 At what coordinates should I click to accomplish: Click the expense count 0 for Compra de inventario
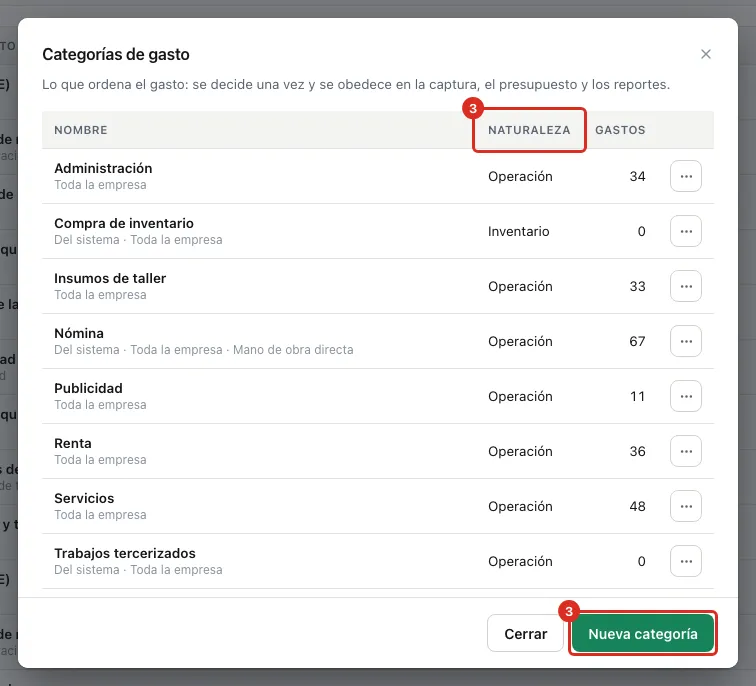point(641,231)
